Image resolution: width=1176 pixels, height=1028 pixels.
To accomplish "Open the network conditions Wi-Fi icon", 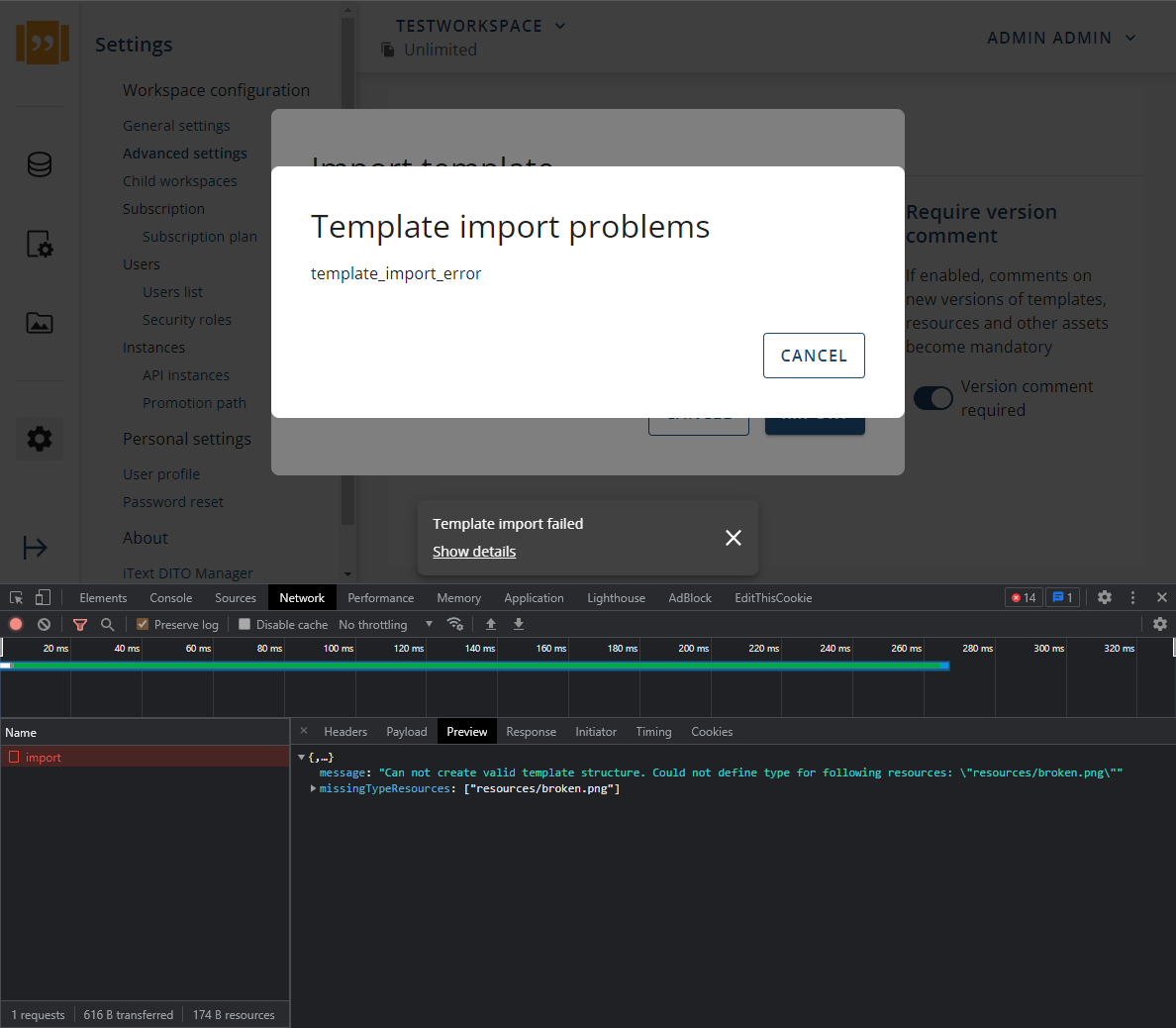I will pos(455,624).
